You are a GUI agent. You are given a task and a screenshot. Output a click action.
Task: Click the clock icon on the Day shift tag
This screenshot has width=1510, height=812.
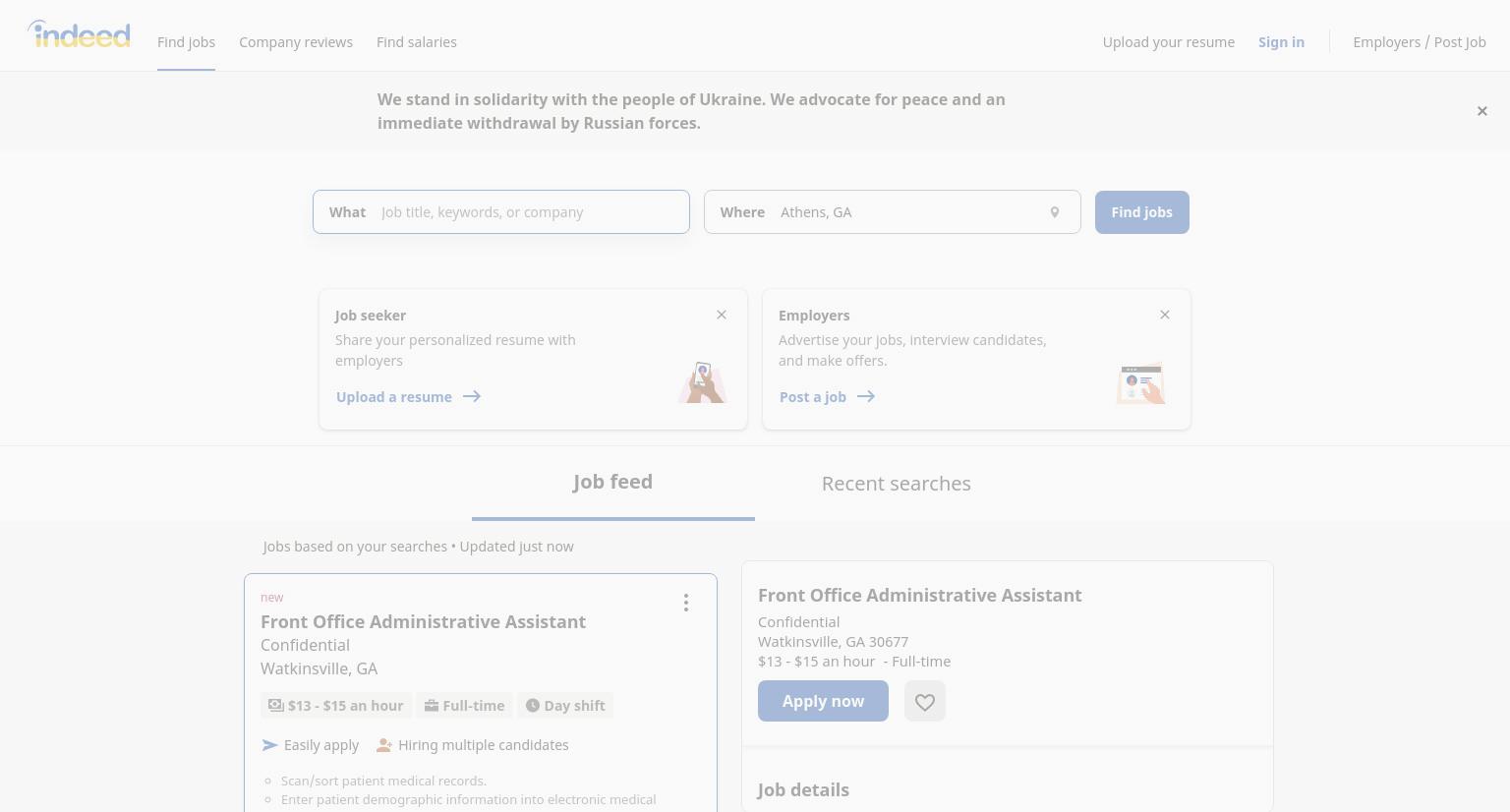pos(533,706)
